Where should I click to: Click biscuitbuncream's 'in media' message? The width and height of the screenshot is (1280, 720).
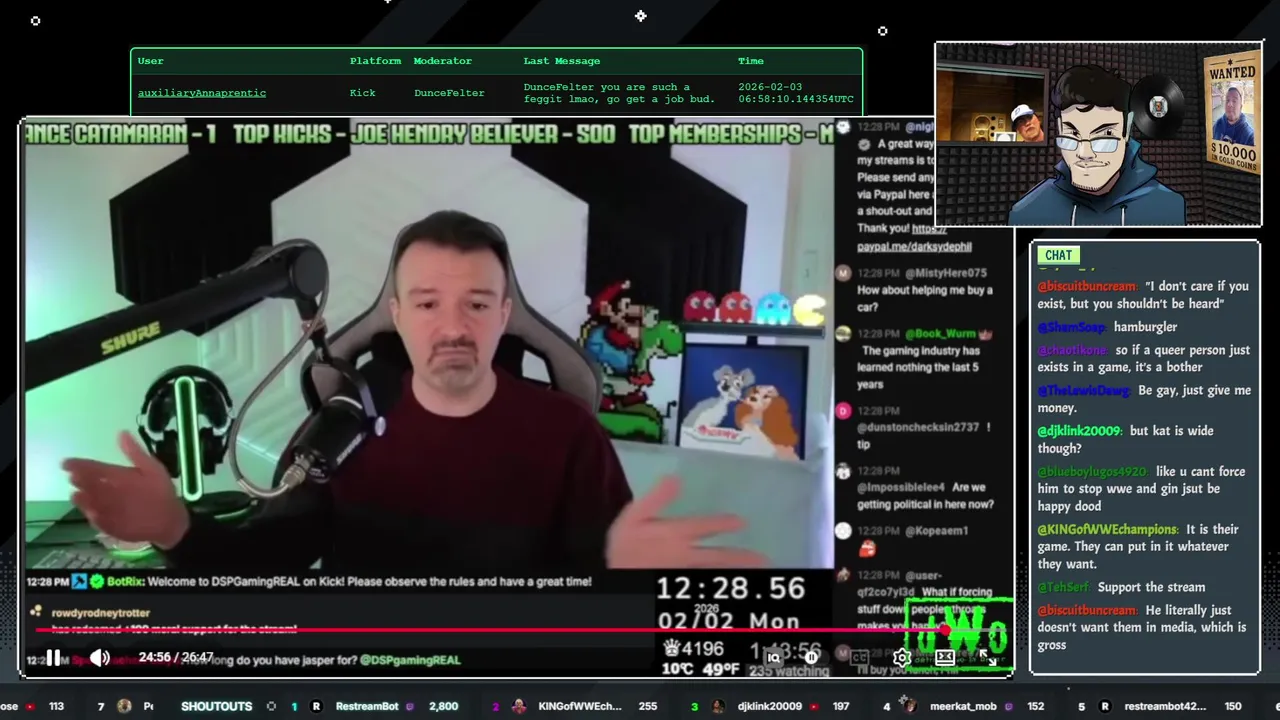click(x=1141, y=628)
